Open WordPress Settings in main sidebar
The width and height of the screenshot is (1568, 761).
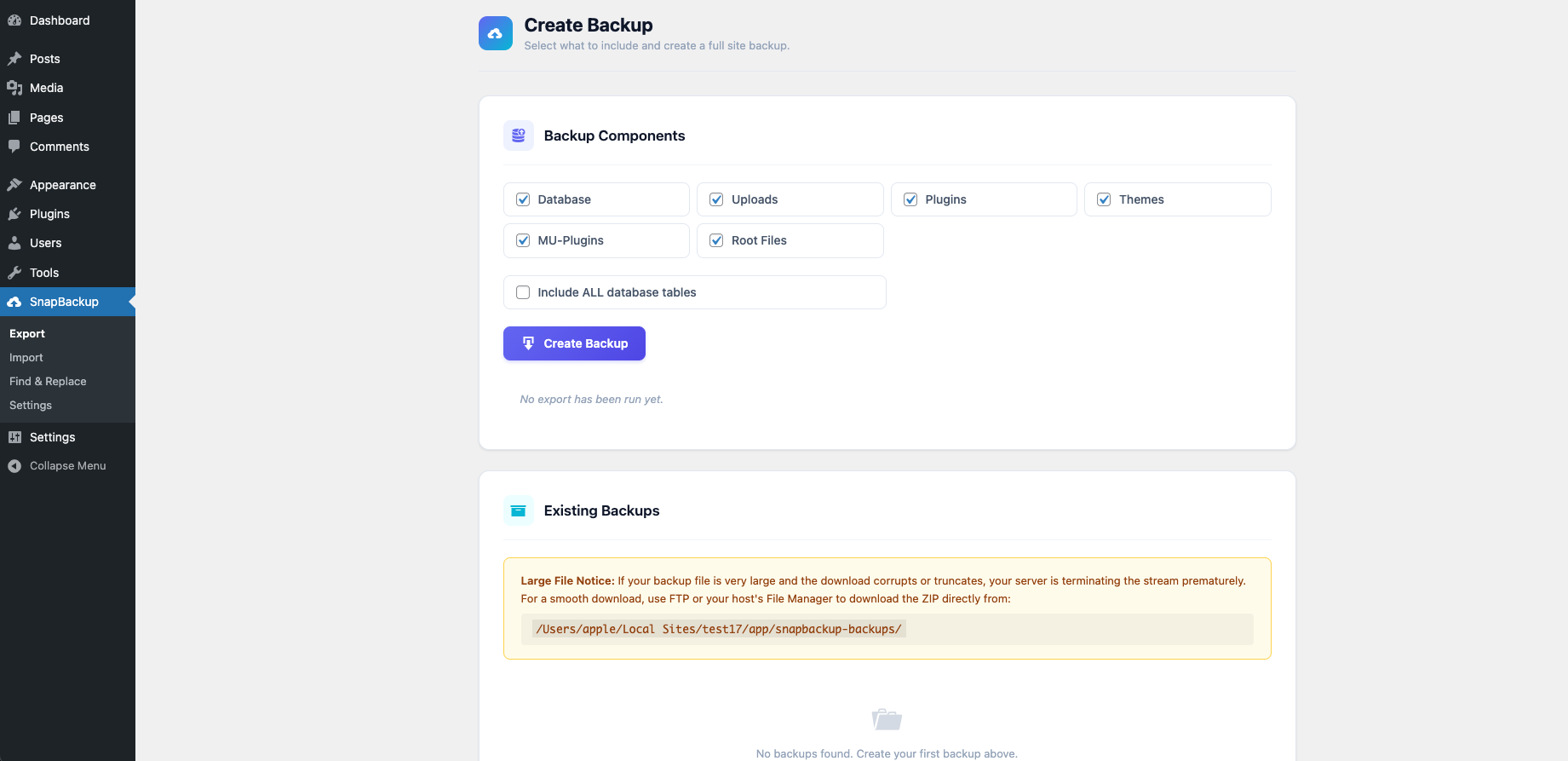[x=67, y=437]
